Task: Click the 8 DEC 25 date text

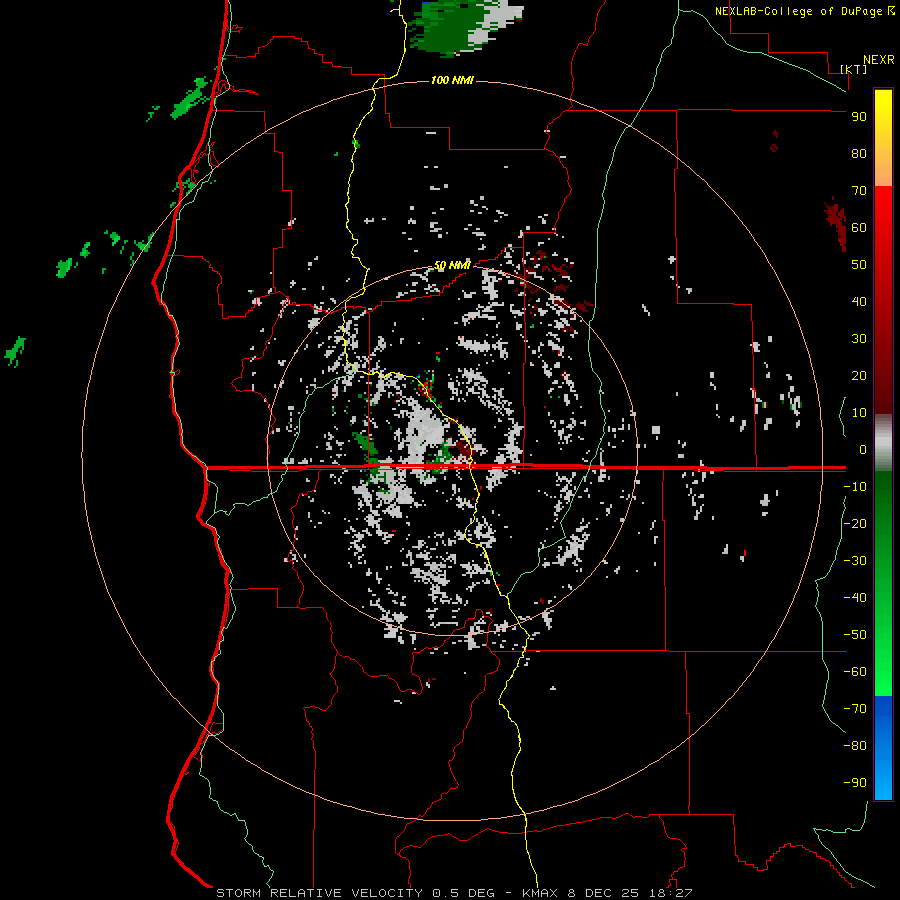Action: click(606, 893)
